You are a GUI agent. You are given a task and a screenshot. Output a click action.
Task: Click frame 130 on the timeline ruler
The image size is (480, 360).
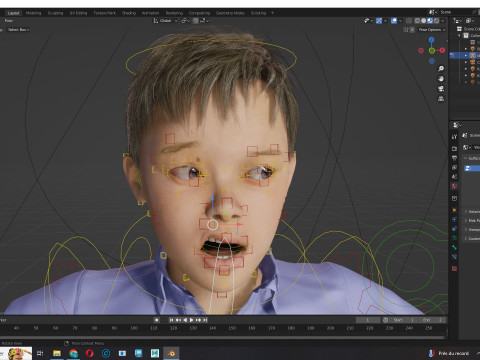click(193, 328)
